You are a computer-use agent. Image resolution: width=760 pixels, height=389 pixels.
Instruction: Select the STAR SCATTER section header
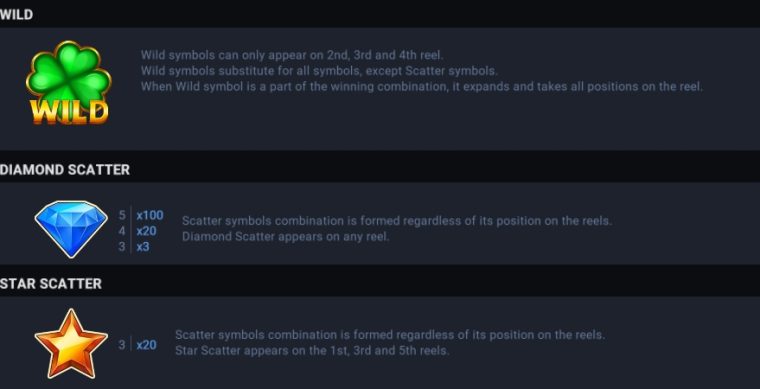click(51, 283)
